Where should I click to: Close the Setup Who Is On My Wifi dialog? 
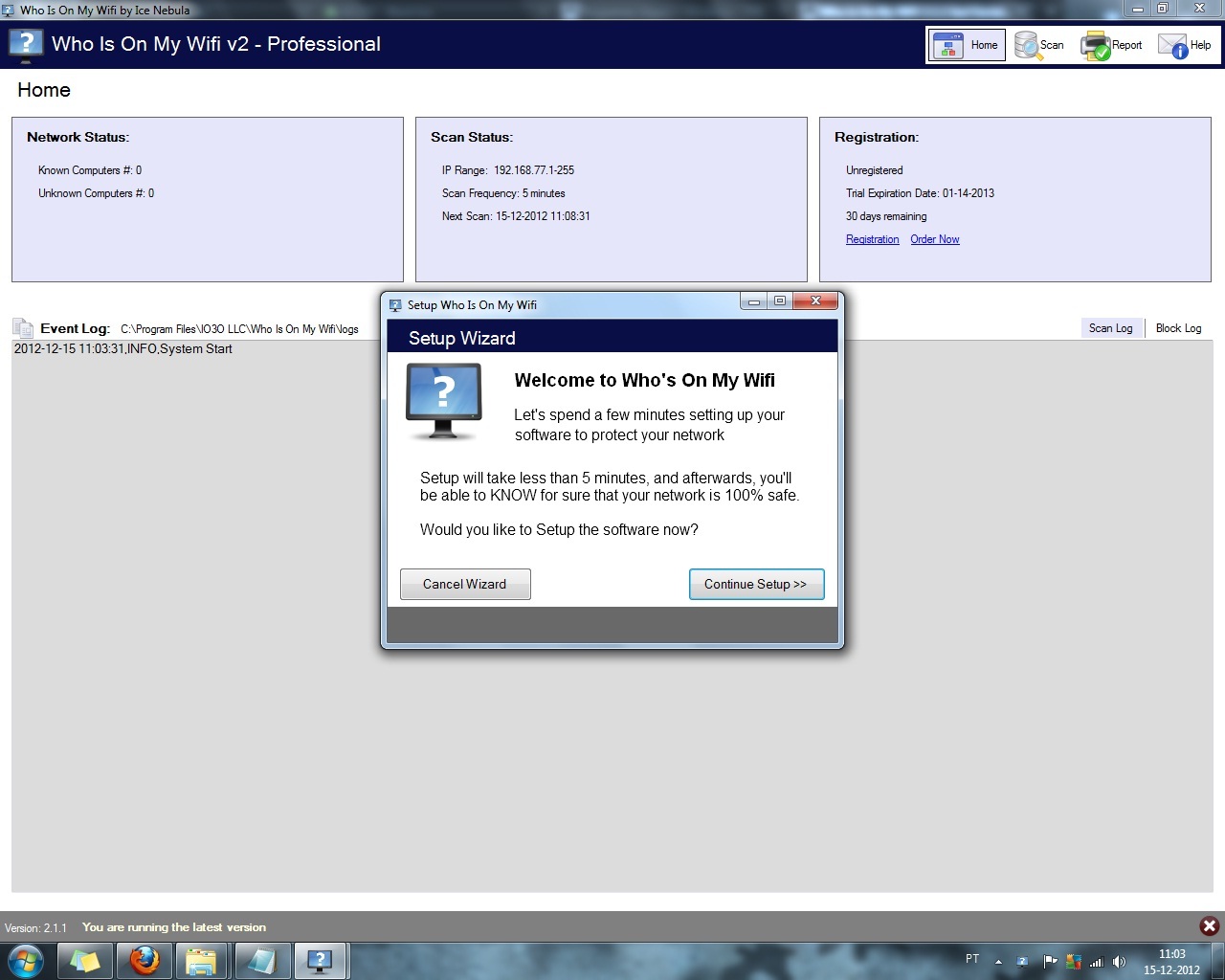(815, 301)
